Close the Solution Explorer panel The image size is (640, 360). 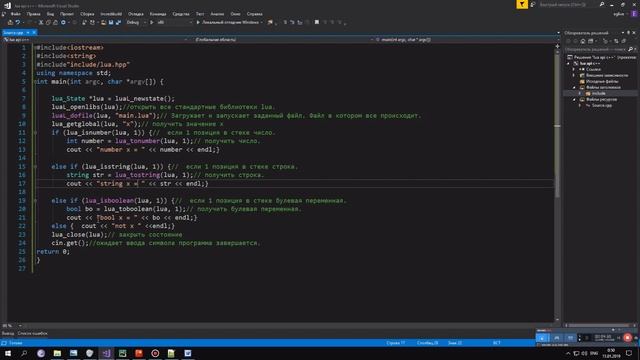click(634, 33)
